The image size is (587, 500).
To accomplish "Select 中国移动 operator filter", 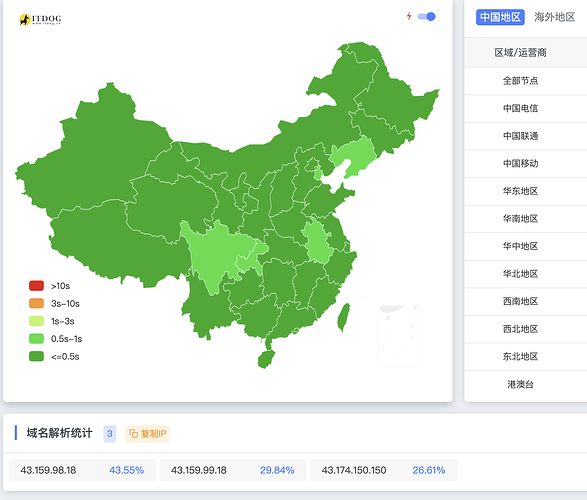I will click(x=520, y=164).
